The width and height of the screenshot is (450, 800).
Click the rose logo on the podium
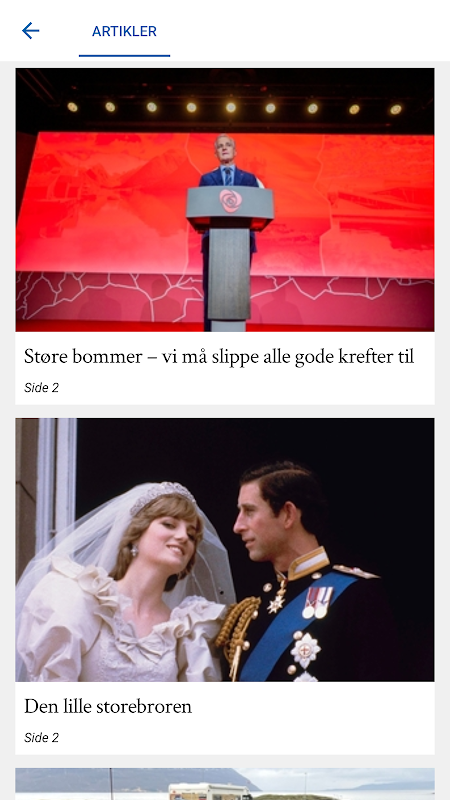pyautogui.click(x=231, y=201)
